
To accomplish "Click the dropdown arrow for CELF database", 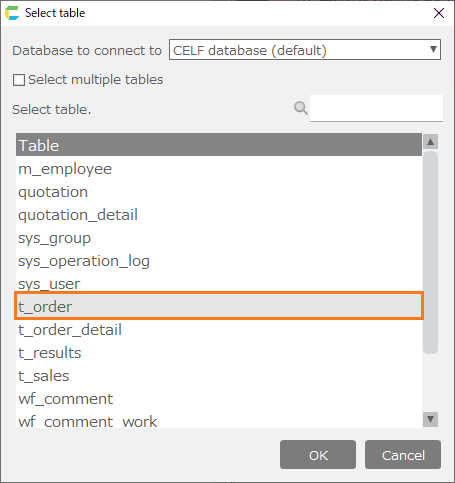I will click(433, 50).
